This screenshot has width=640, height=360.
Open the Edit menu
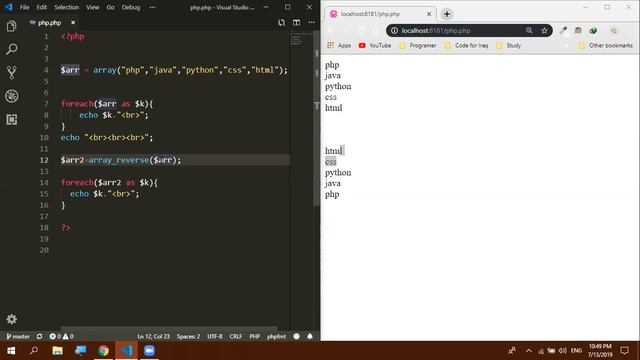41,7
